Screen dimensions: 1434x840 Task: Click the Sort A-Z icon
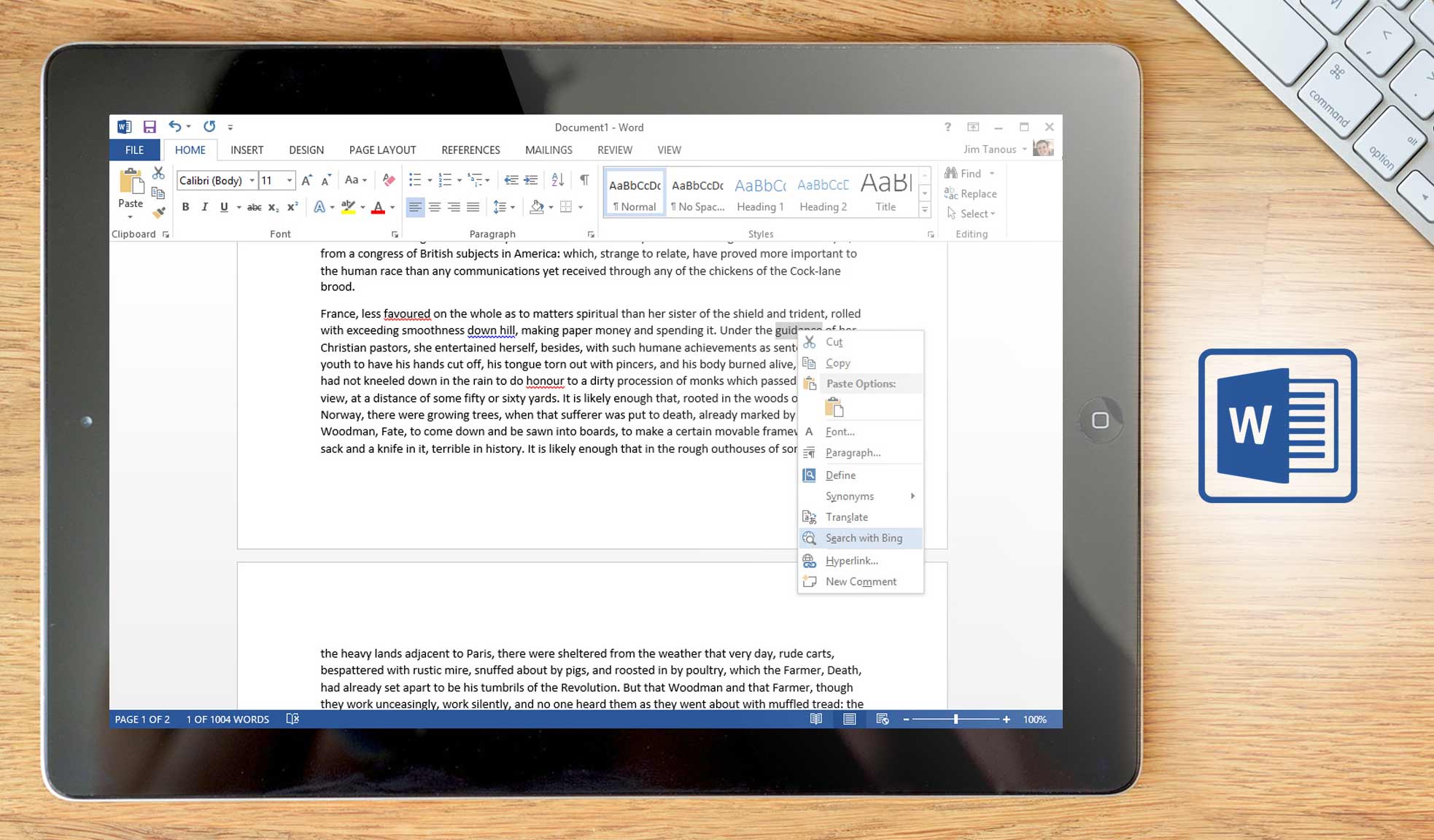tap(558, 180)
